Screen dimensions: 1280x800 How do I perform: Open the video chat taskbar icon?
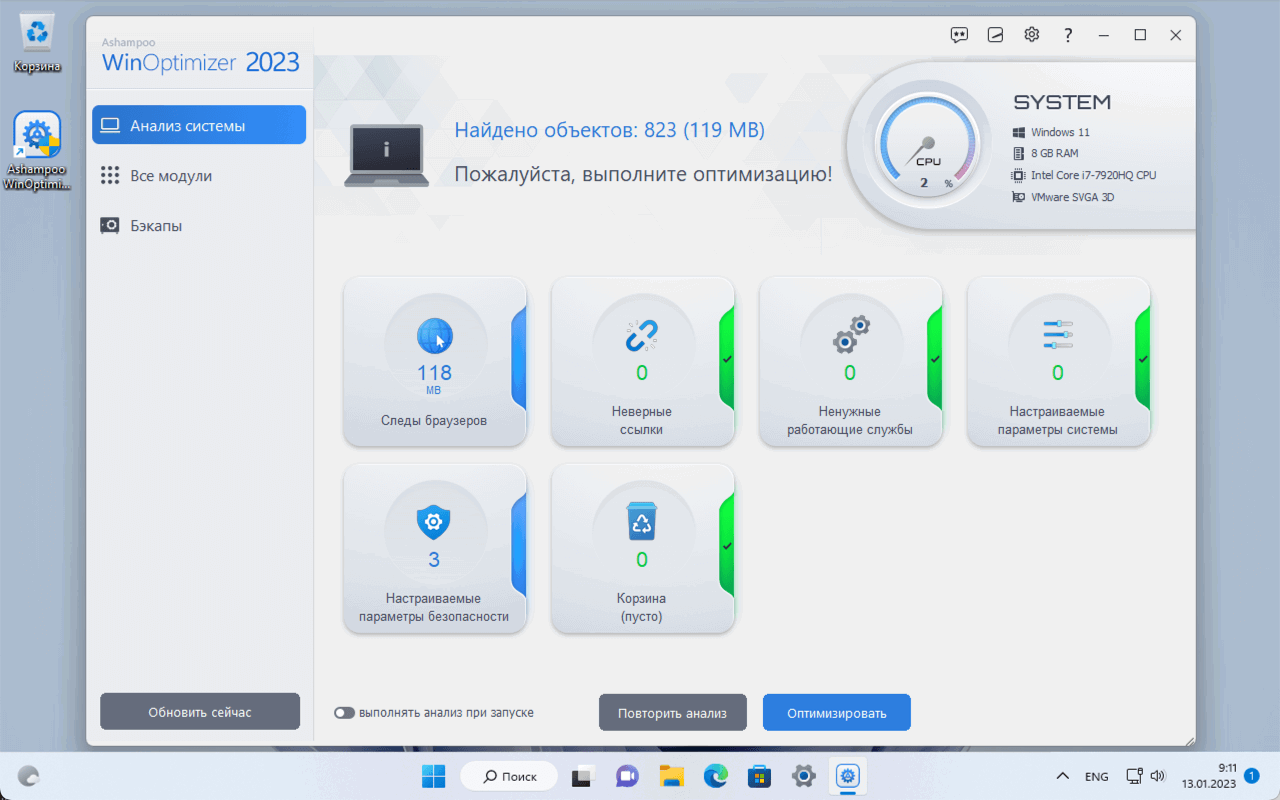[627, 776]
